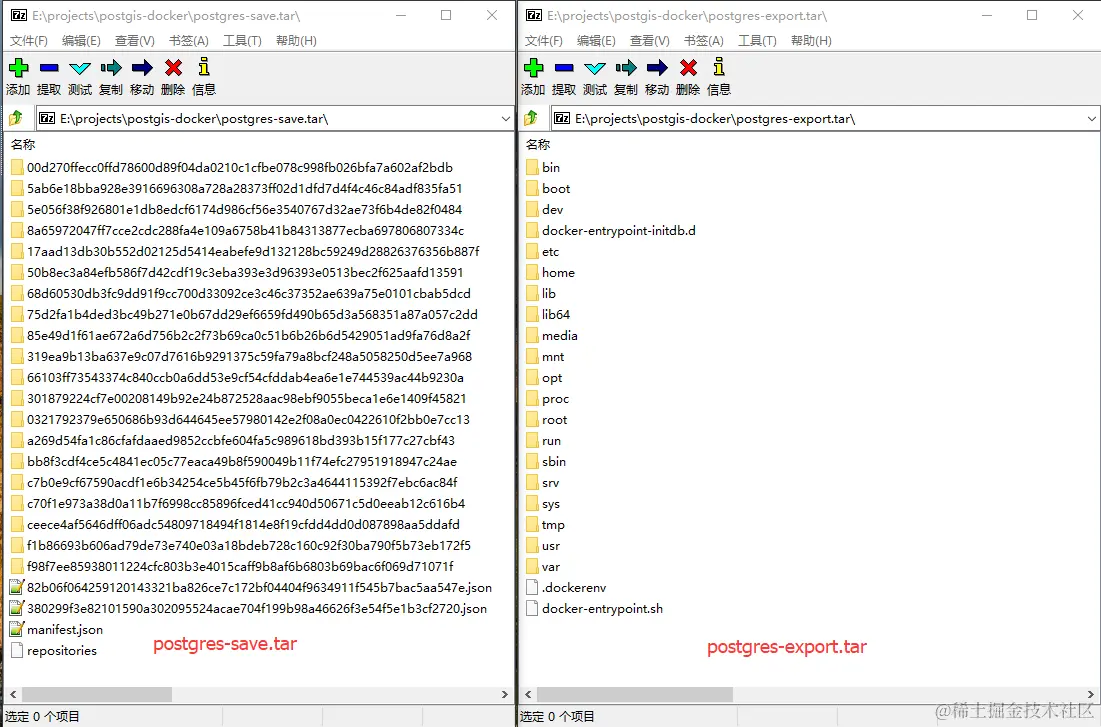The height and width of the screenshot is (727, 1101).
Task: Select the Extract (提取) toolbar icon
Action: click(48, 68)
